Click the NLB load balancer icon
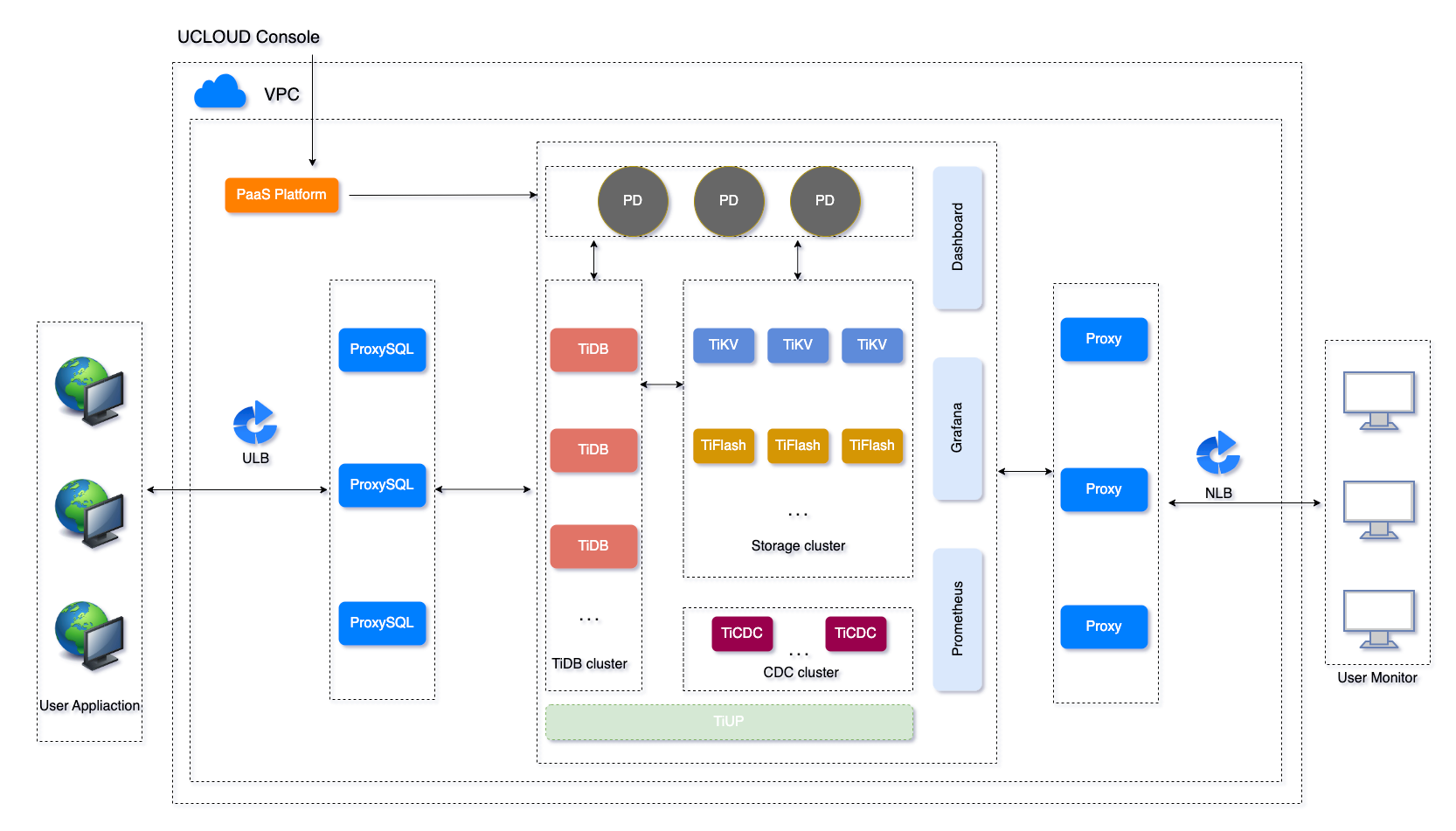This screenshot has width=1456, height=831. click(1218, 454)
